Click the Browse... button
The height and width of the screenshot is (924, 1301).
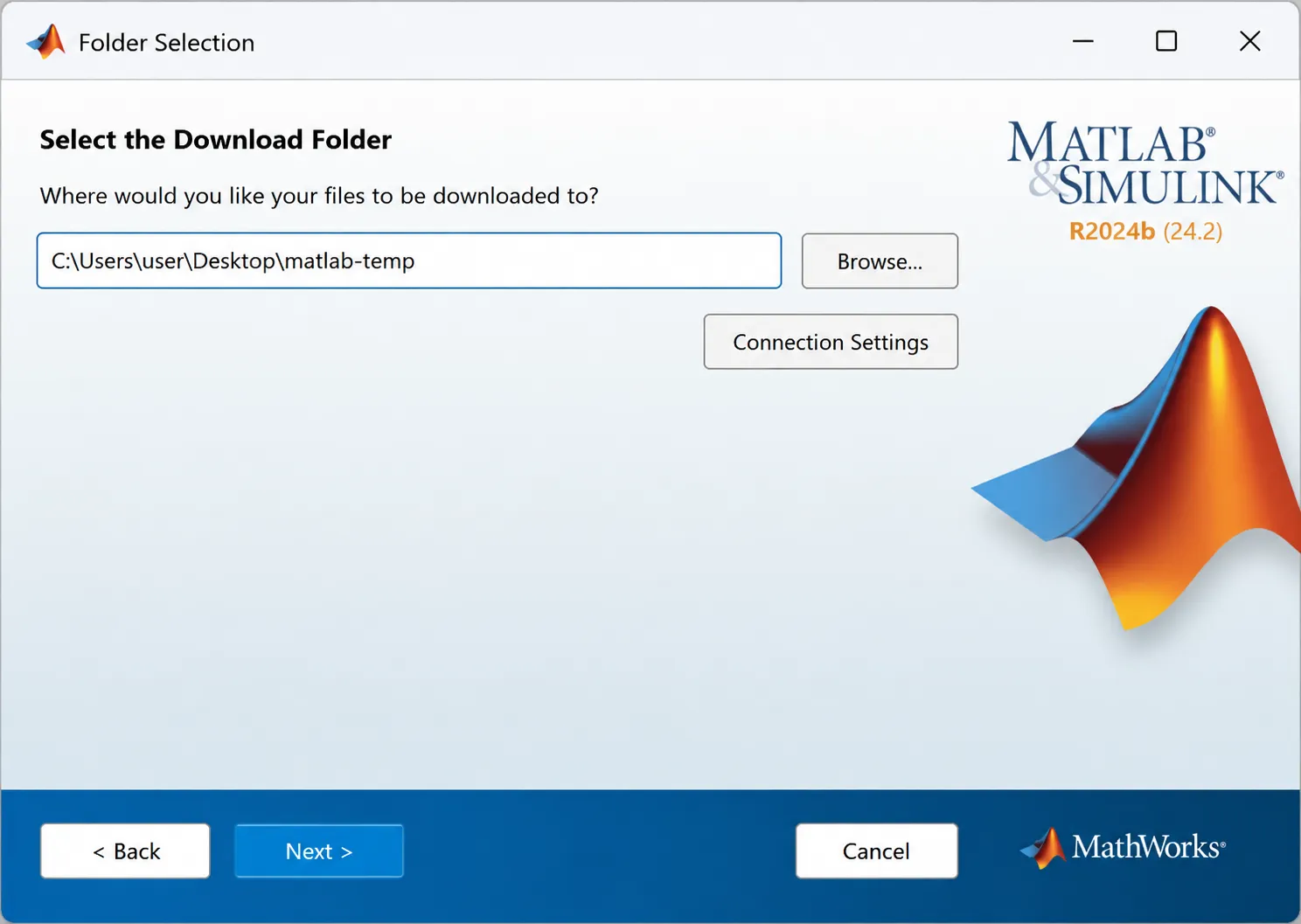click(x=880, y=261)
